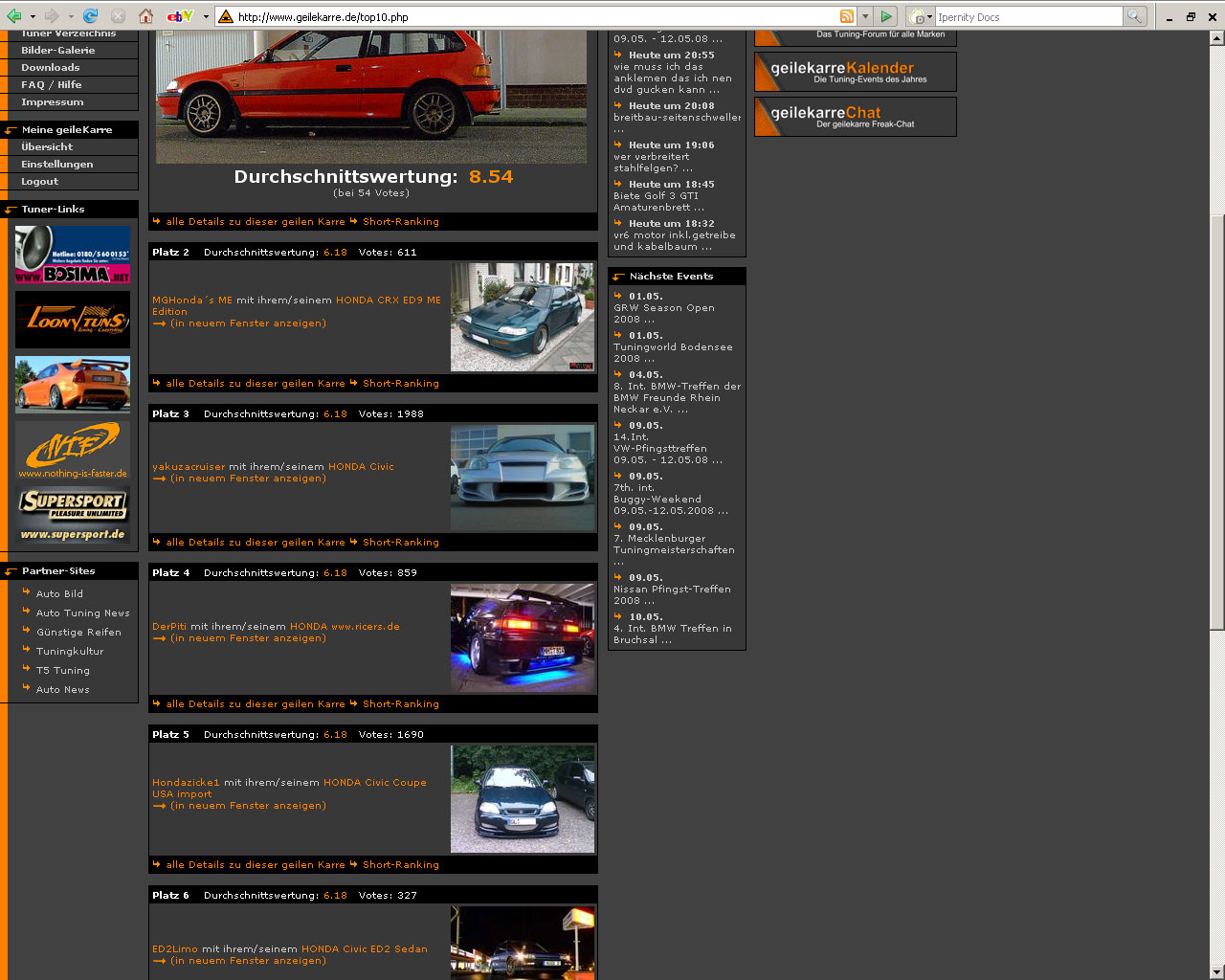Viewport: 1225px width, 980px height.
Task: Open the nothing-is-faster.de banner
Action: [73, 451]
